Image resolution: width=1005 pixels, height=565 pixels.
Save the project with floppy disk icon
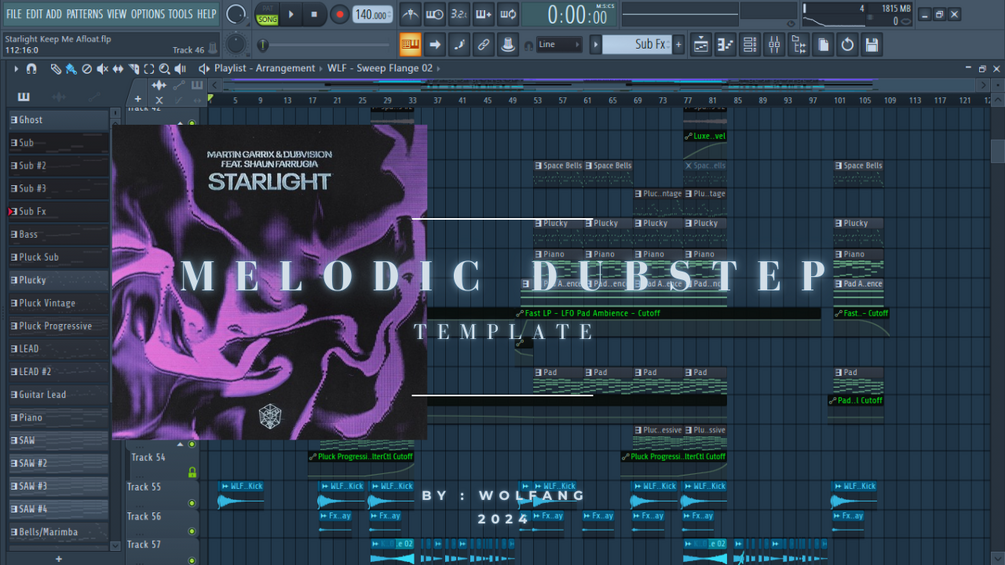point(872,45)
